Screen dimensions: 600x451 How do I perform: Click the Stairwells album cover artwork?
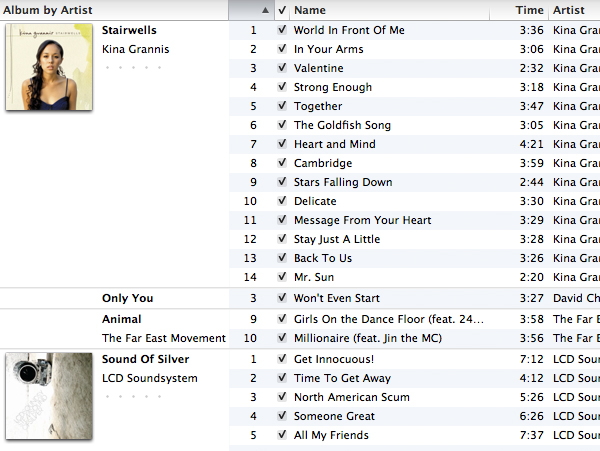[49, 67]
